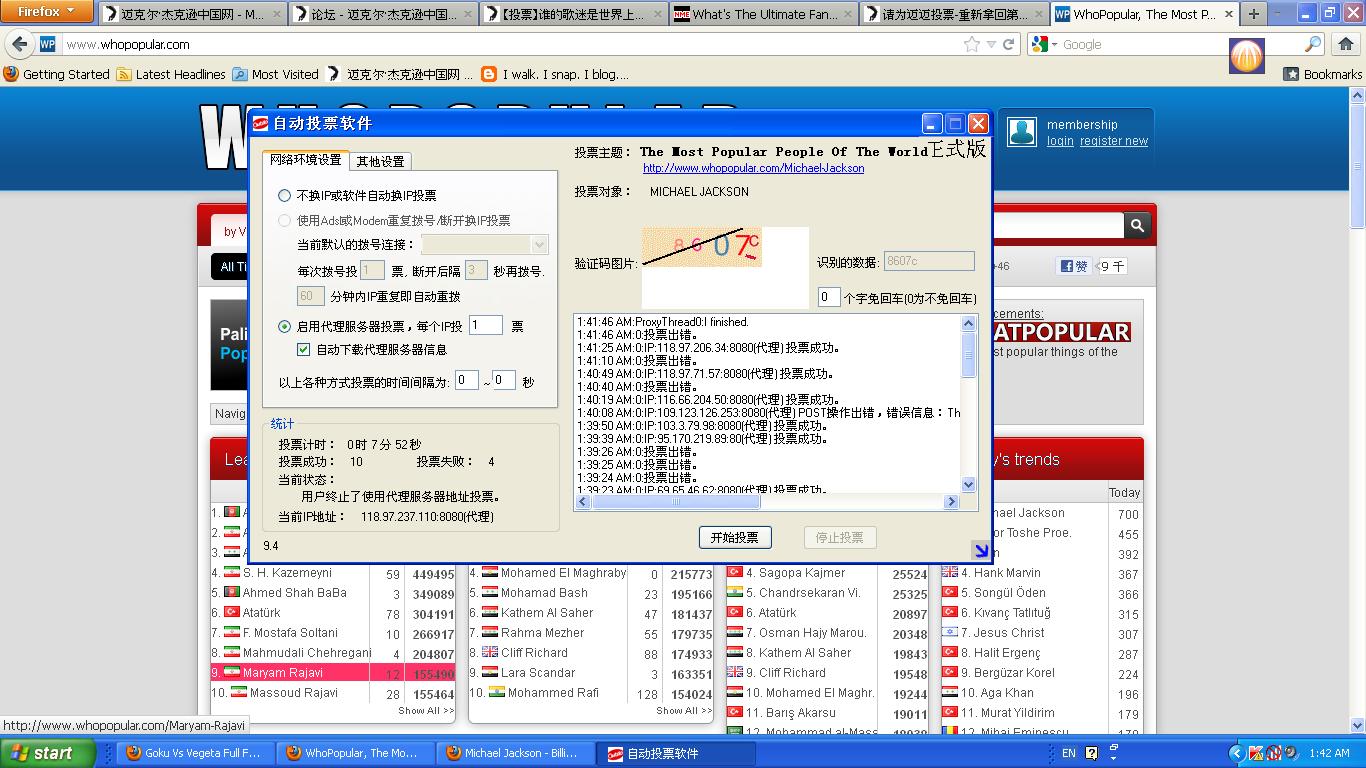1366x768 pixels.
Task: Select the 启用代理服务器投票 radio button
Action: [285, 327]
